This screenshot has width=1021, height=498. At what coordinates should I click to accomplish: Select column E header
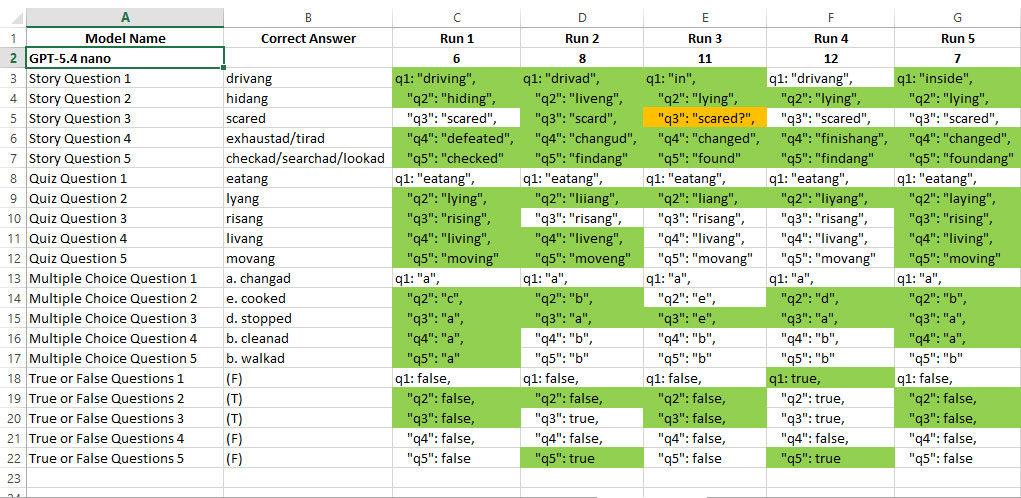pos(705,18)
